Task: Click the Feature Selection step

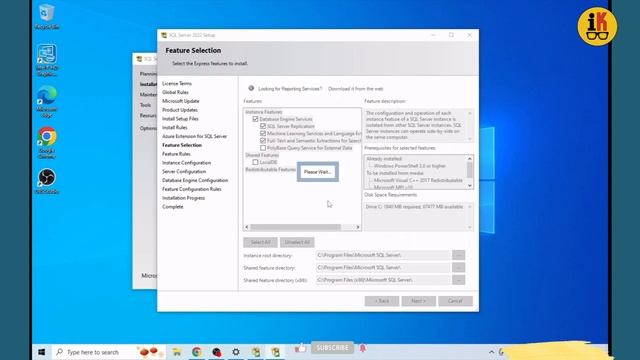Action: point(182,145)
